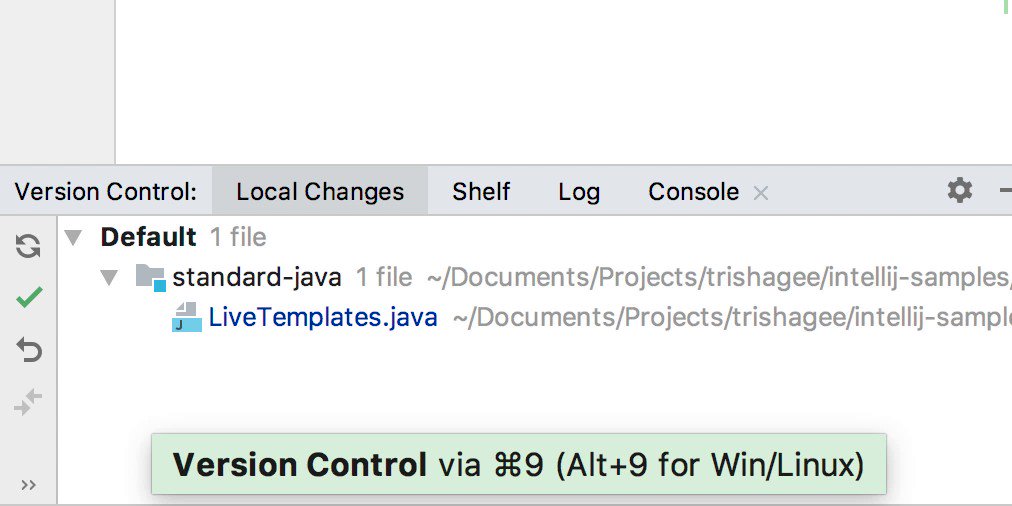Click the Version Control shortcut hint banner
The width and height of the screenshot is (1012, 506).
(x=518, y=465)
